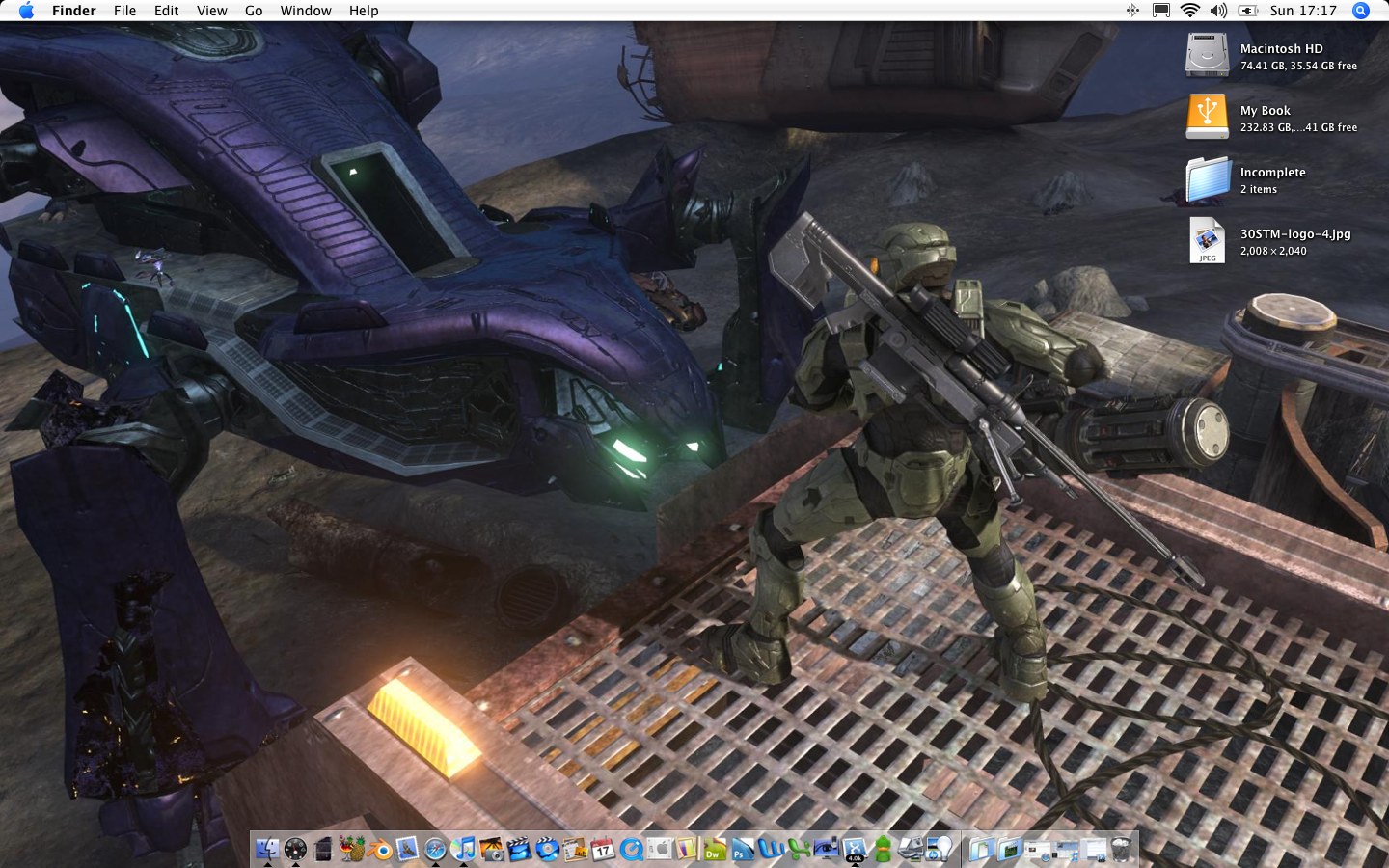
Task: Open the battery power status menu
Action: pos(1248,11)
